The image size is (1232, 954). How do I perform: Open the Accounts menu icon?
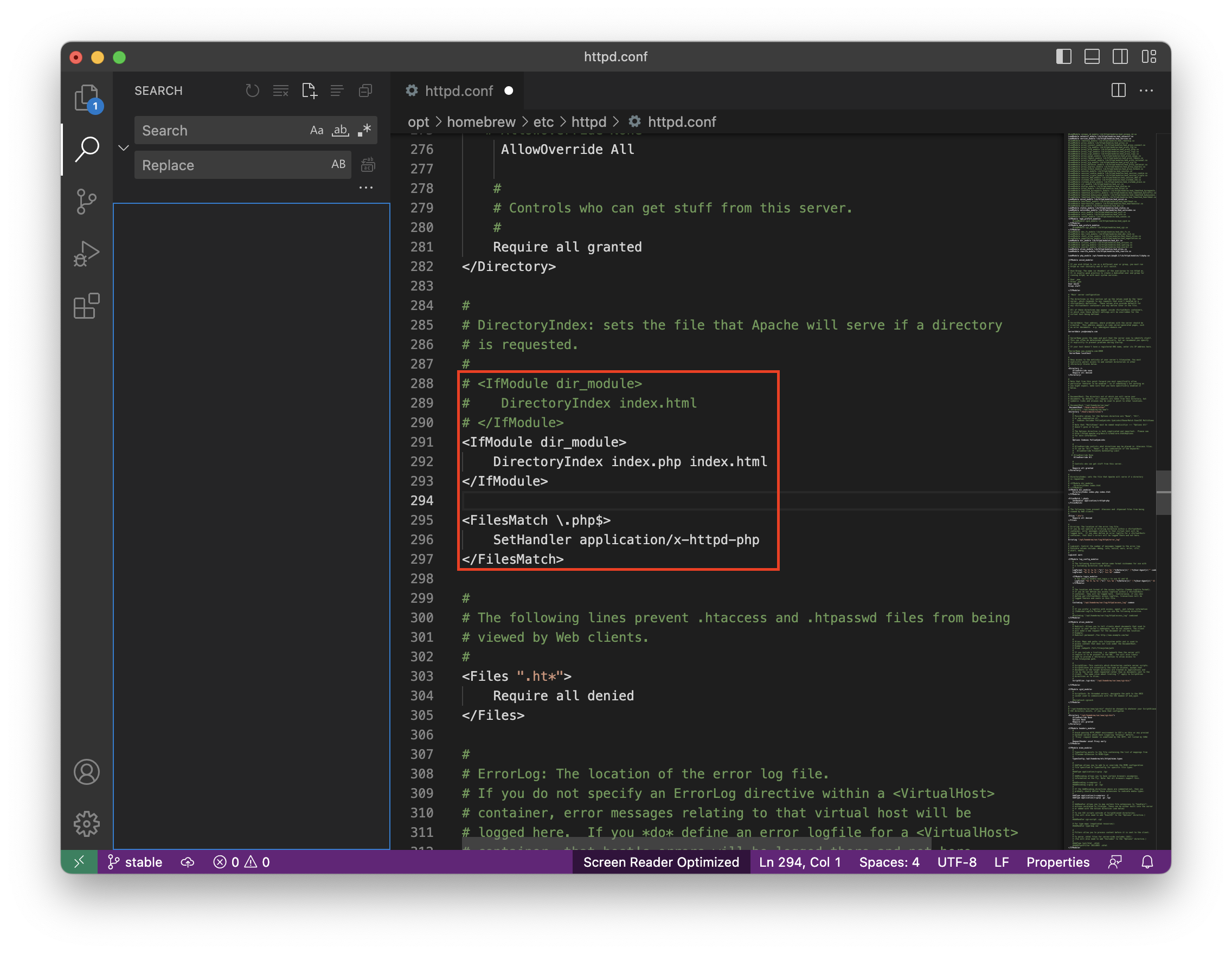click(x=86, y=772)
